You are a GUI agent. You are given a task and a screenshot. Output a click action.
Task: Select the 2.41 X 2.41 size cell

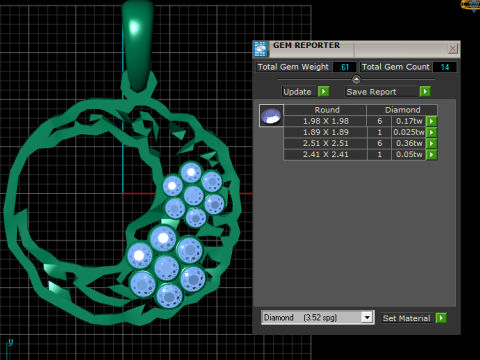tap(326, 155)
